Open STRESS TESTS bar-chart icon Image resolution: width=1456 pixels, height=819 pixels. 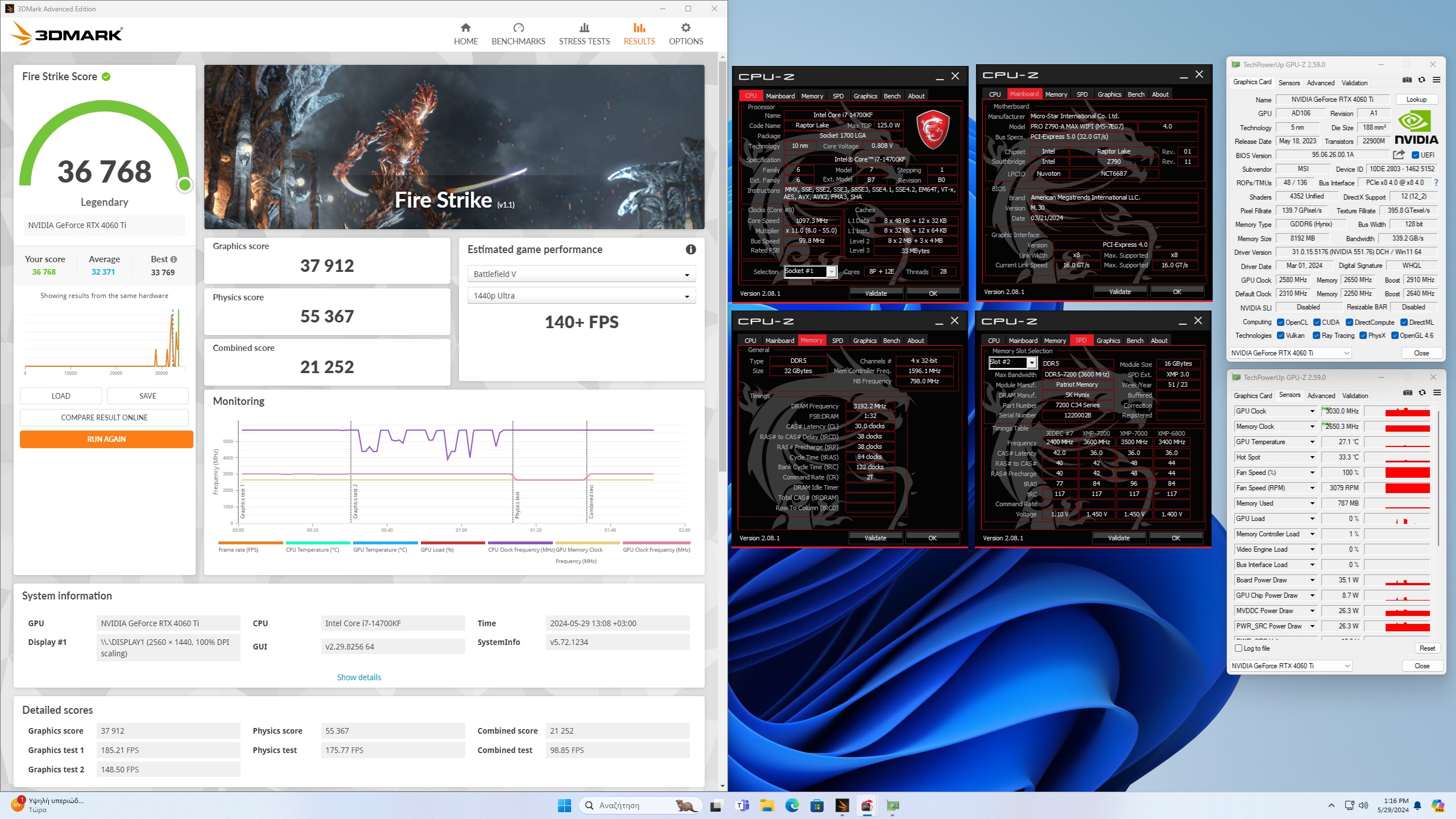pyautogui.click(x=584, y=27)
